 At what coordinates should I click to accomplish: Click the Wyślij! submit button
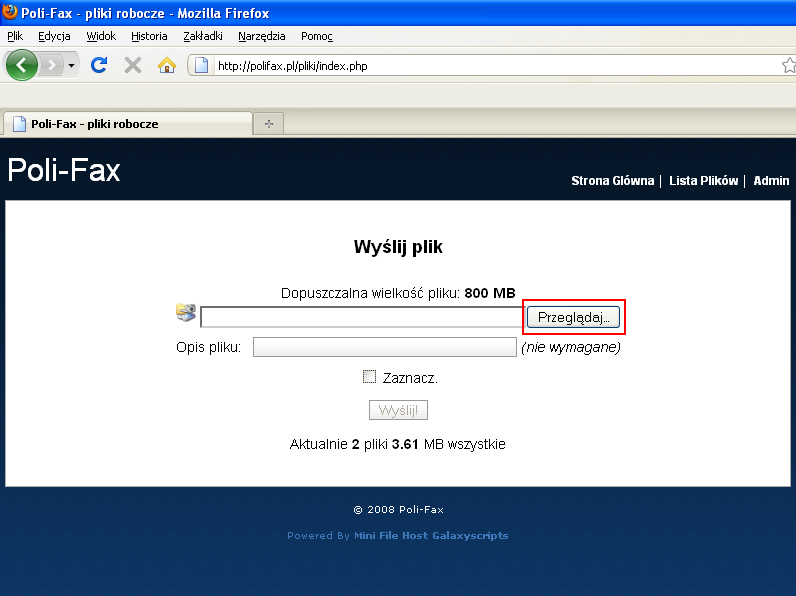(x=399, y=410)
